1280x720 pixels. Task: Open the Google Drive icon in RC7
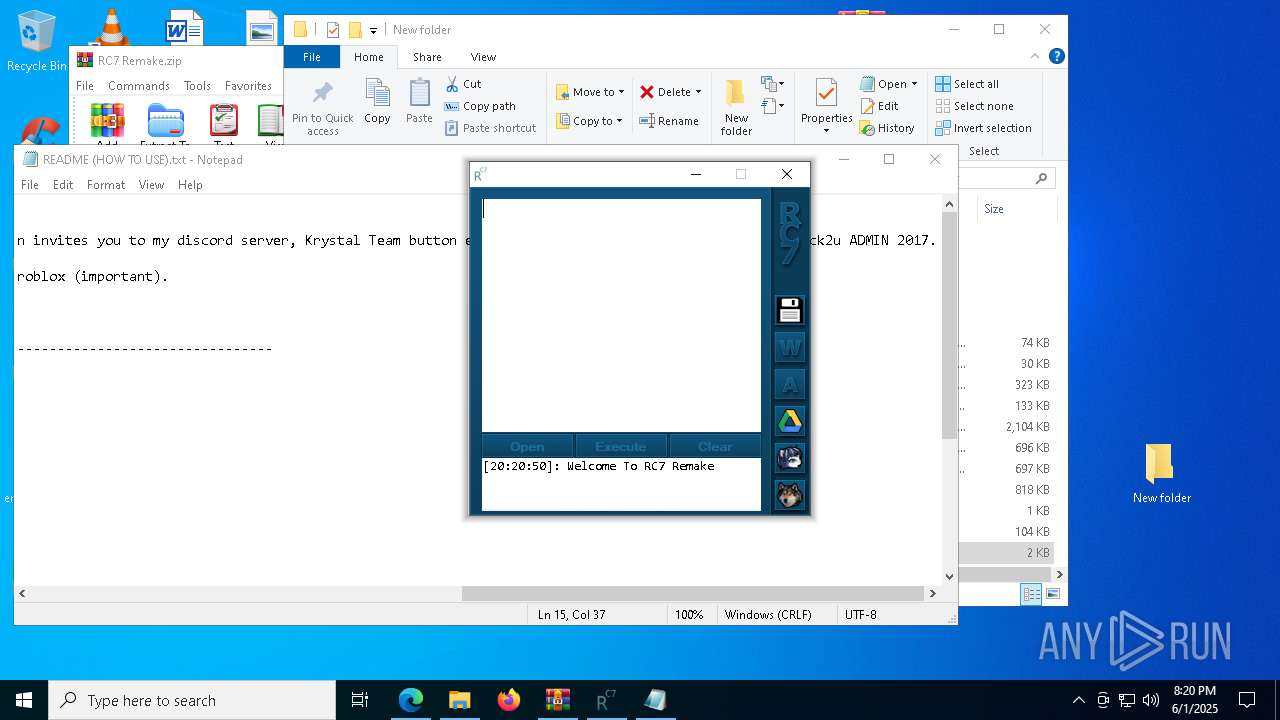(790, 421)
